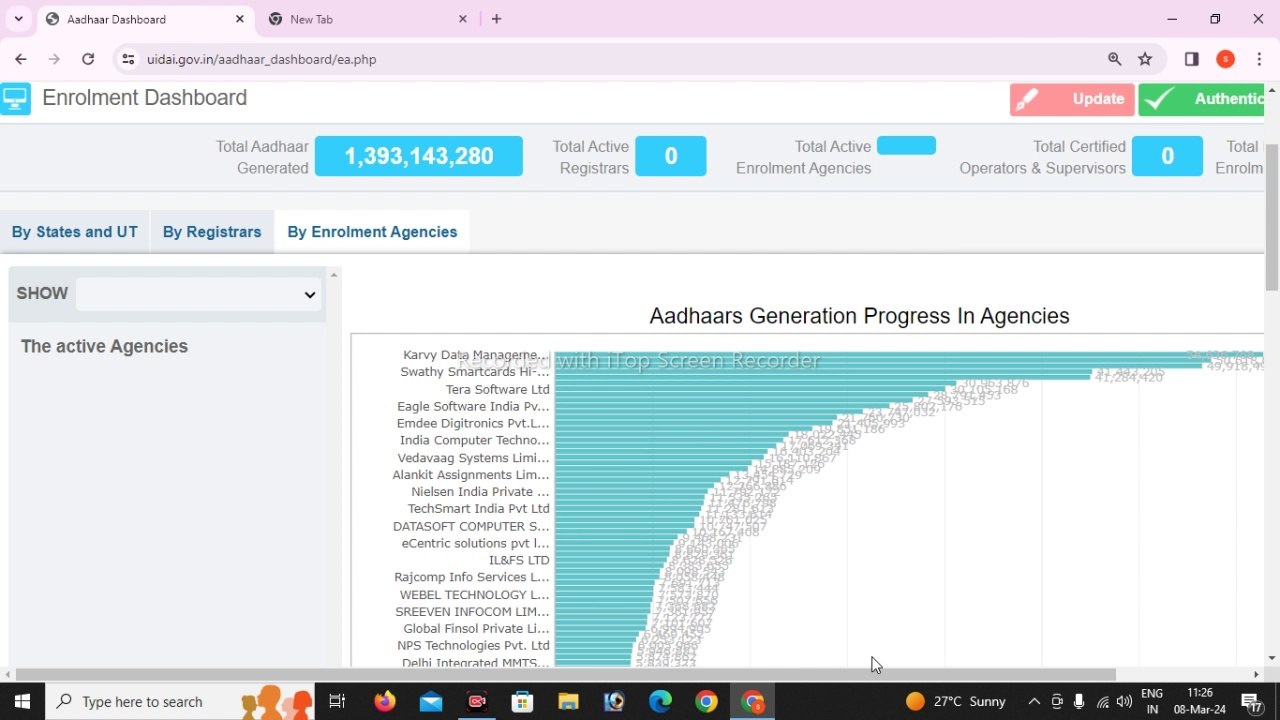
Task: Expand the tab search chevron
Action: 18,19
